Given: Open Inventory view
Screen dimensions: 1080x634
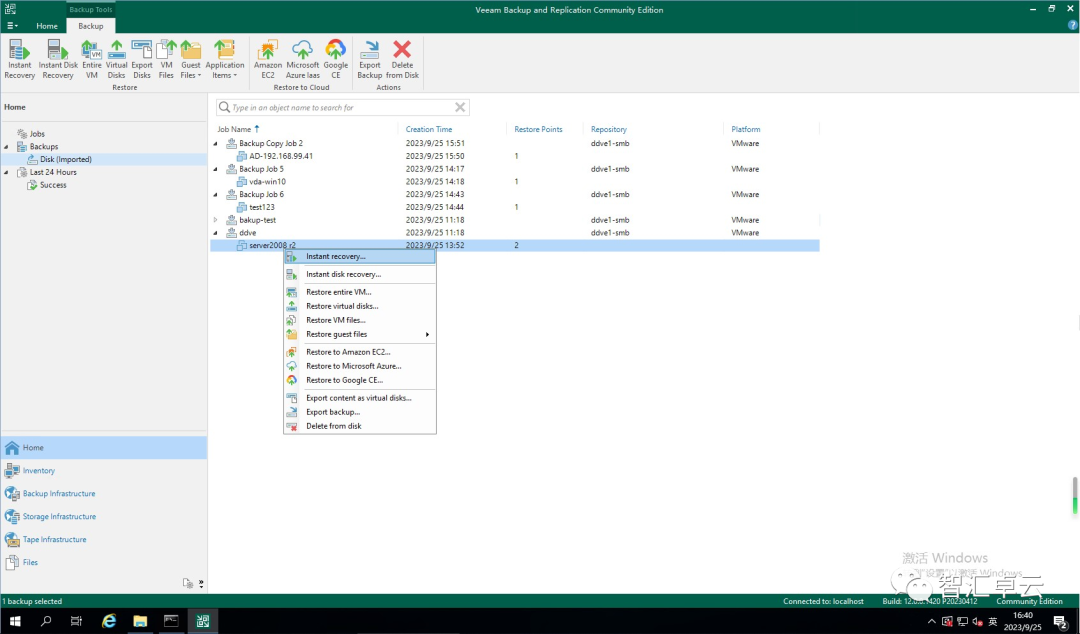Looking at the screenshot, I should (104, 471).
